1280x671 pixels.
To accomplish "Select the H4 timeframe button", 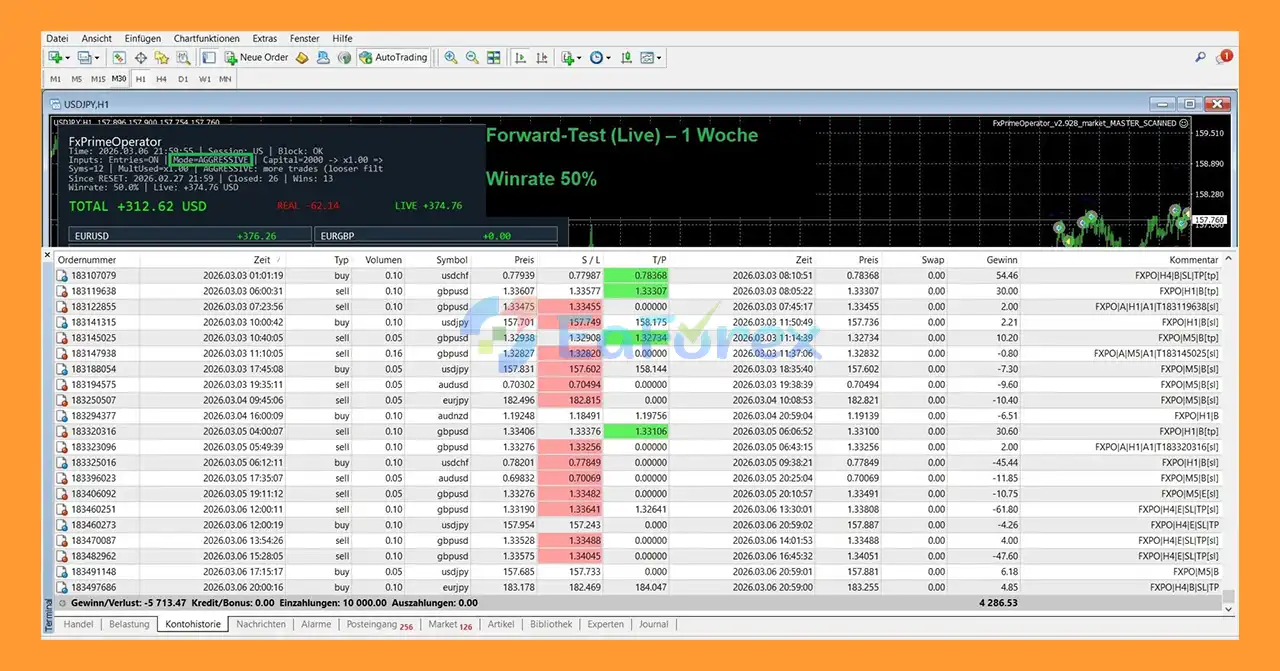I will pyautogui.click(x=161, y=79).
